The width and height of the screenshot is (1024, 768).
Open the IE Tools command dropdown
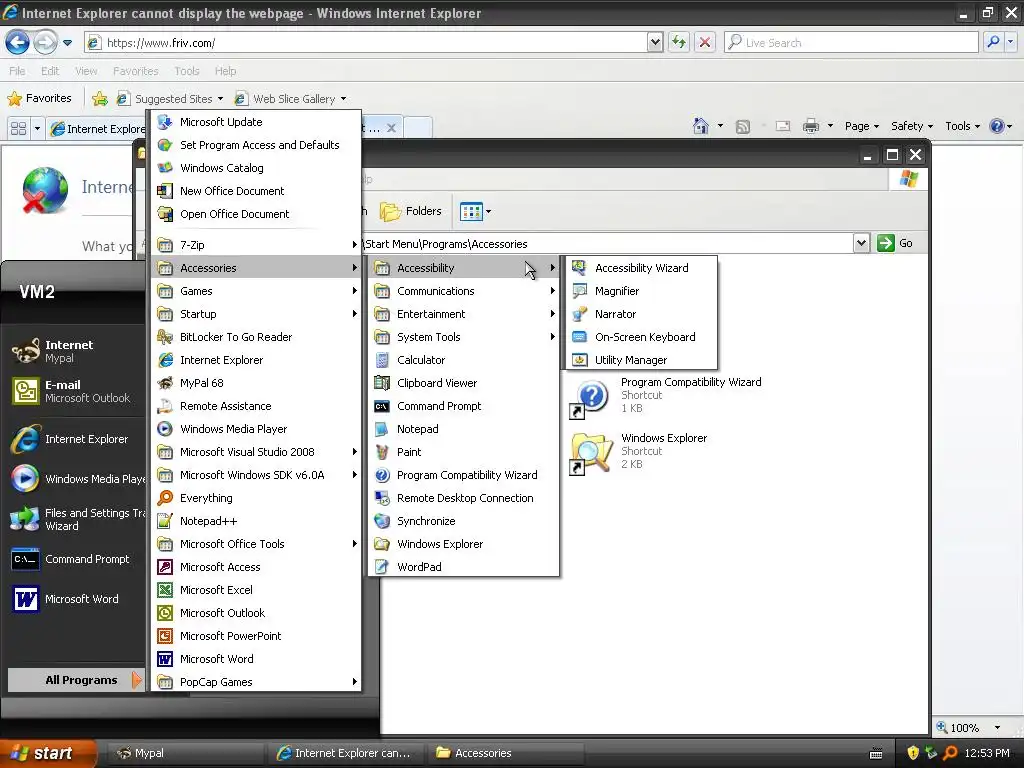pos(963,126)
